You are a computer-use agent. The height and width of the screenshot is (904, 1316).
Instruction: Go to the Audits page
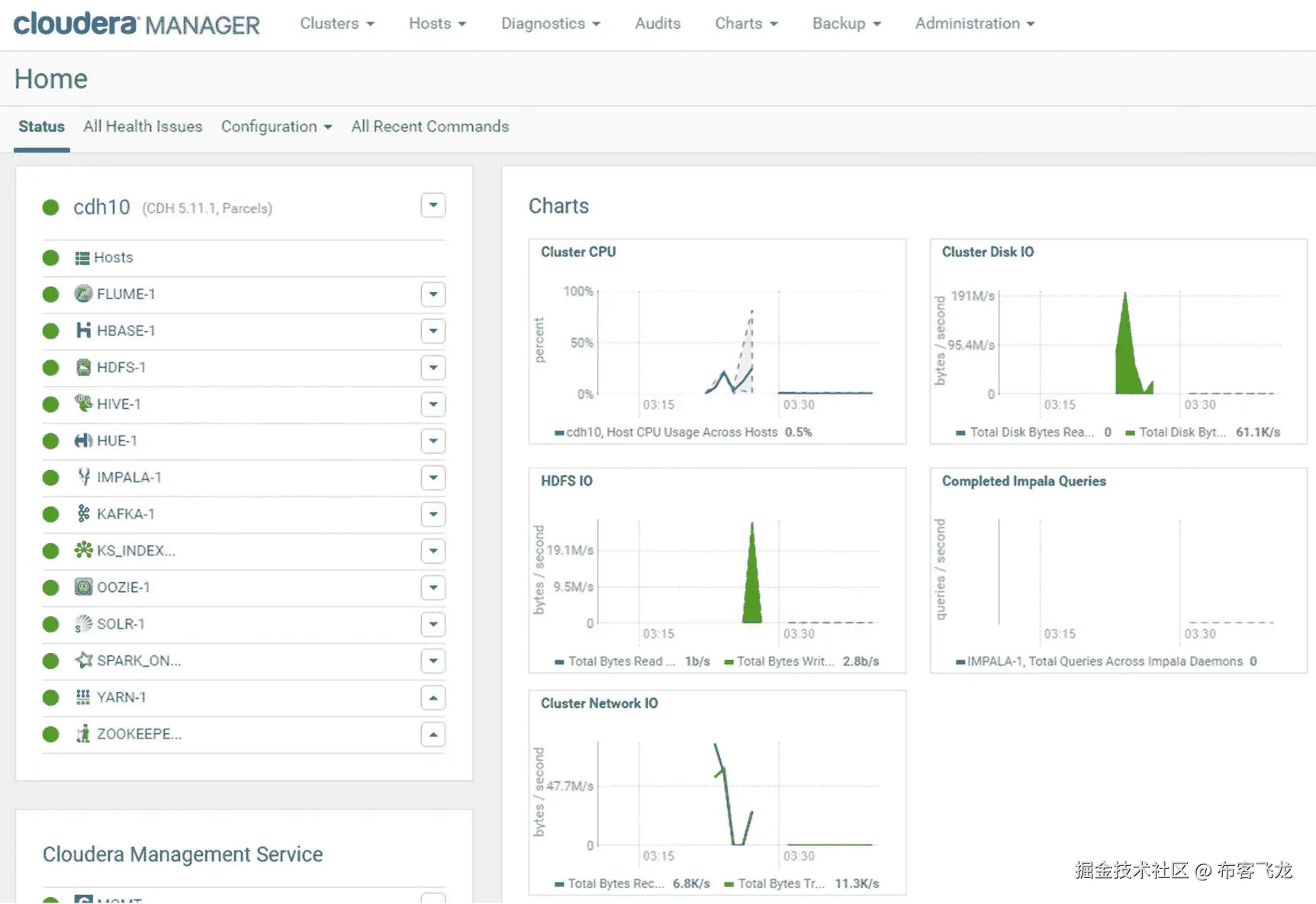[658, 24]
